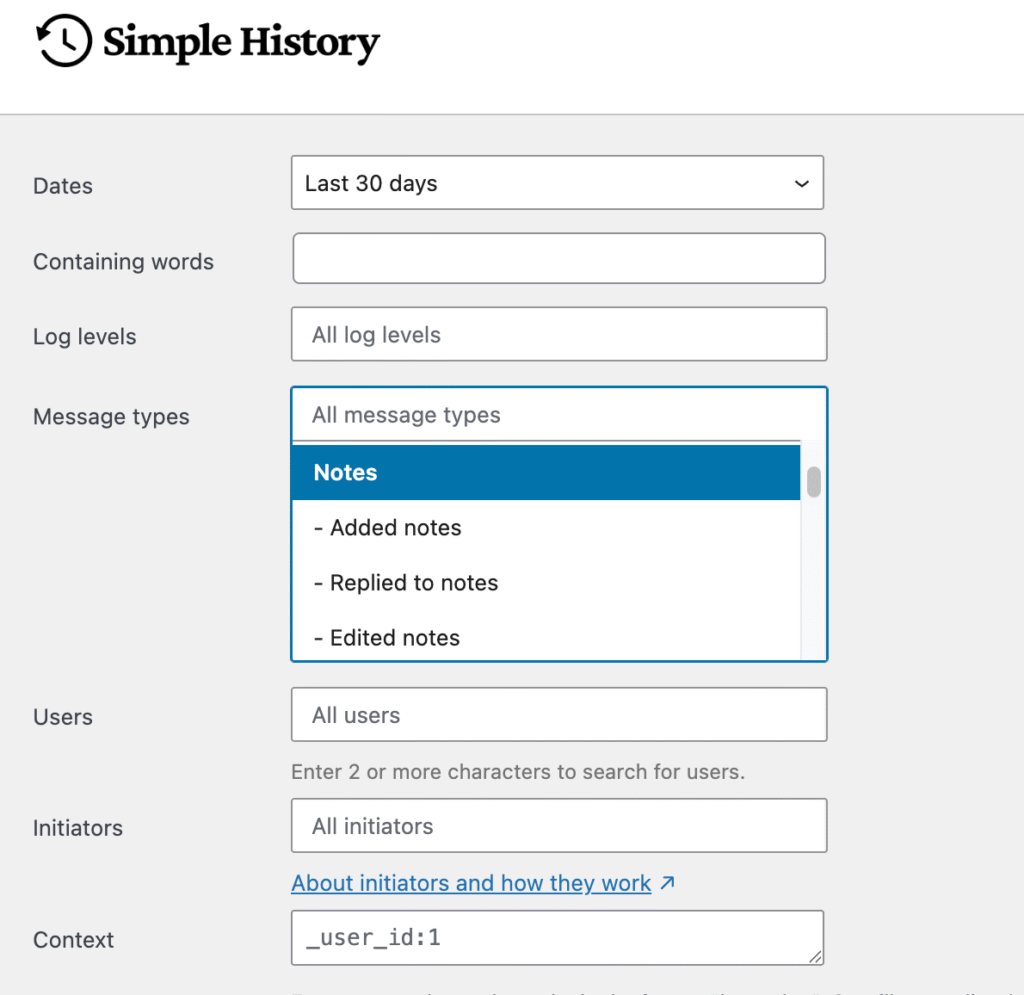Choose the Added notes message type
Screen dimensions: 1024x995
point(546,528)
